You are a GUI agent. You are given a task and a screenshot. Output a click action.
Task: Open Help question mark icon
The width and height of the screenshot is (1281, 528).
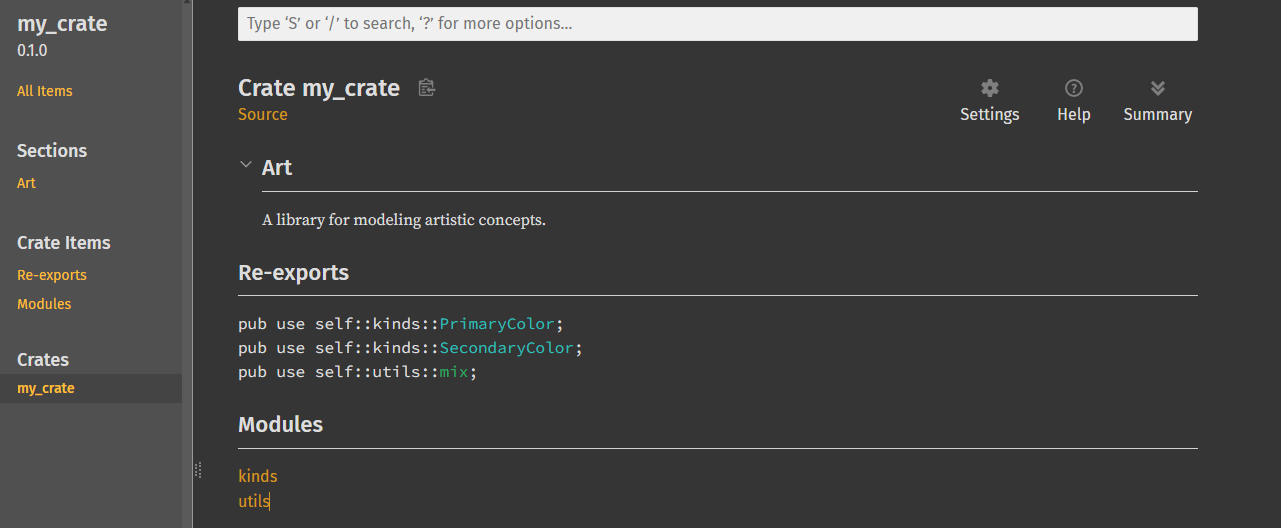click(x=1073, y=89)
